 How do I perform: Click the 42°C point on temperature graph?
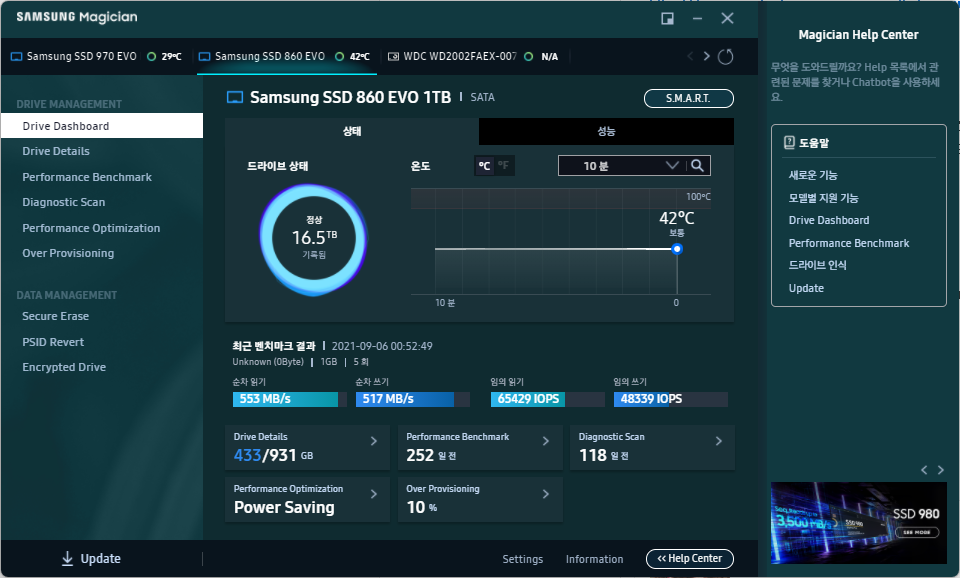pyautogui.click(x=677, y=249)
